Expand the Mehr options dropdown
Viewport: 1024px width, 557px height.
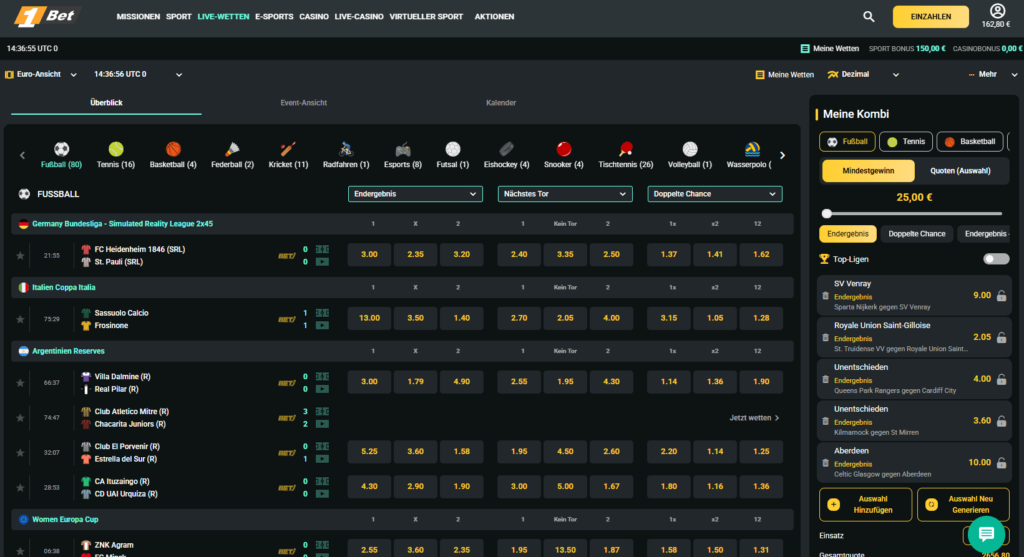(993, 74)
